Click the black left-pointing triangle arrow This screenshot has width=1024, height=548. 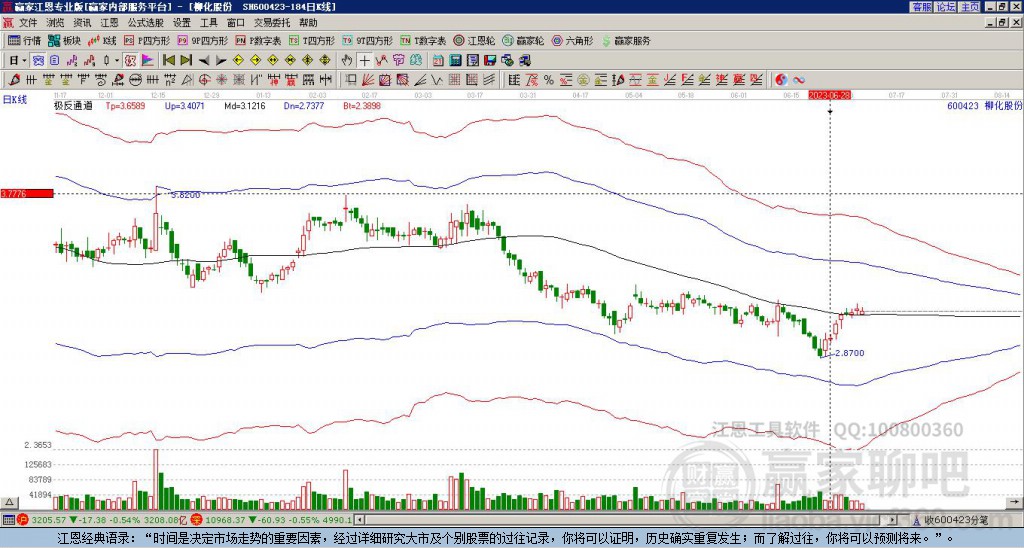click(204, 61)
